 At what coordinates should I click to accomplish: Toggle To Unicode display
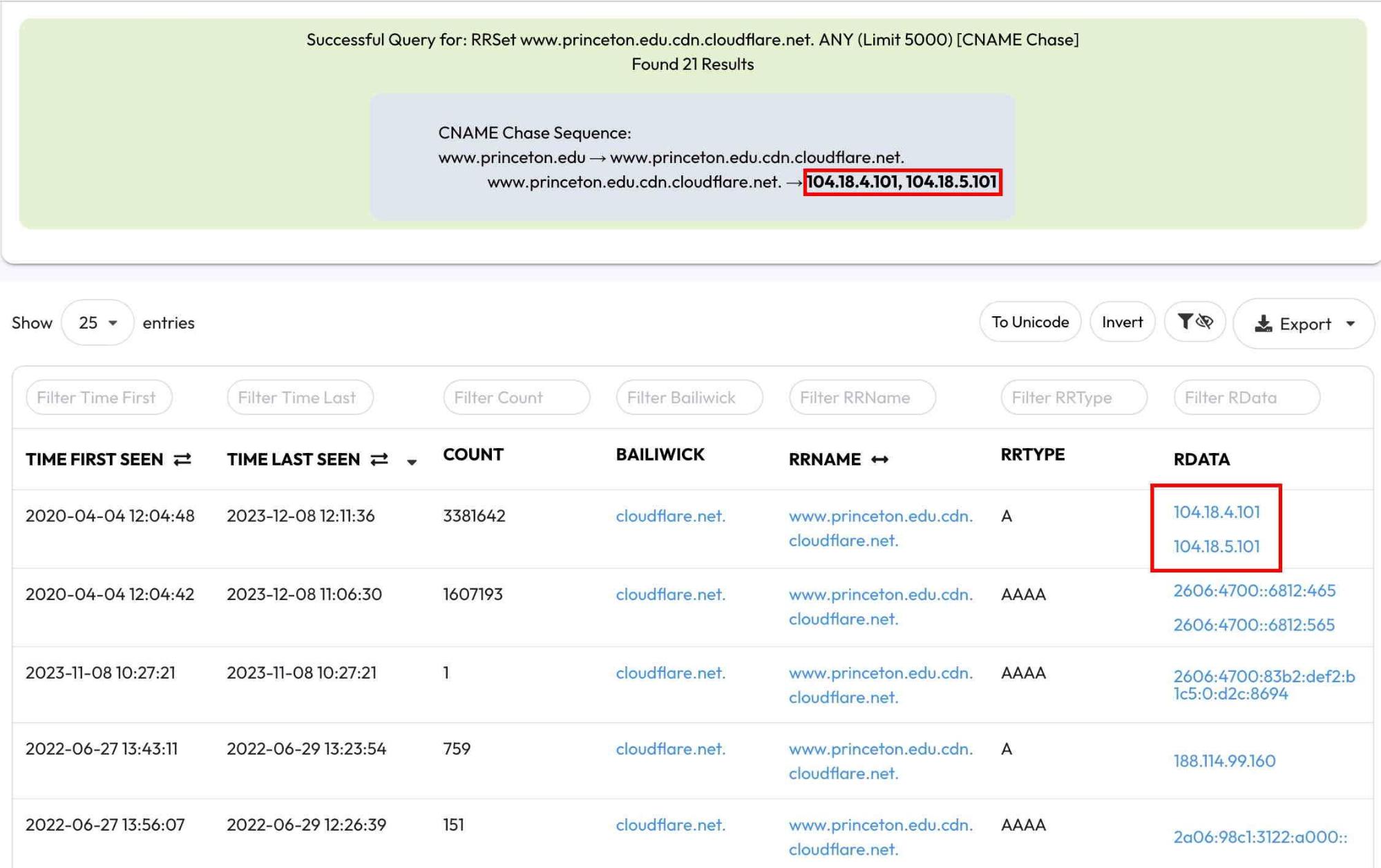pos(1029,321)
